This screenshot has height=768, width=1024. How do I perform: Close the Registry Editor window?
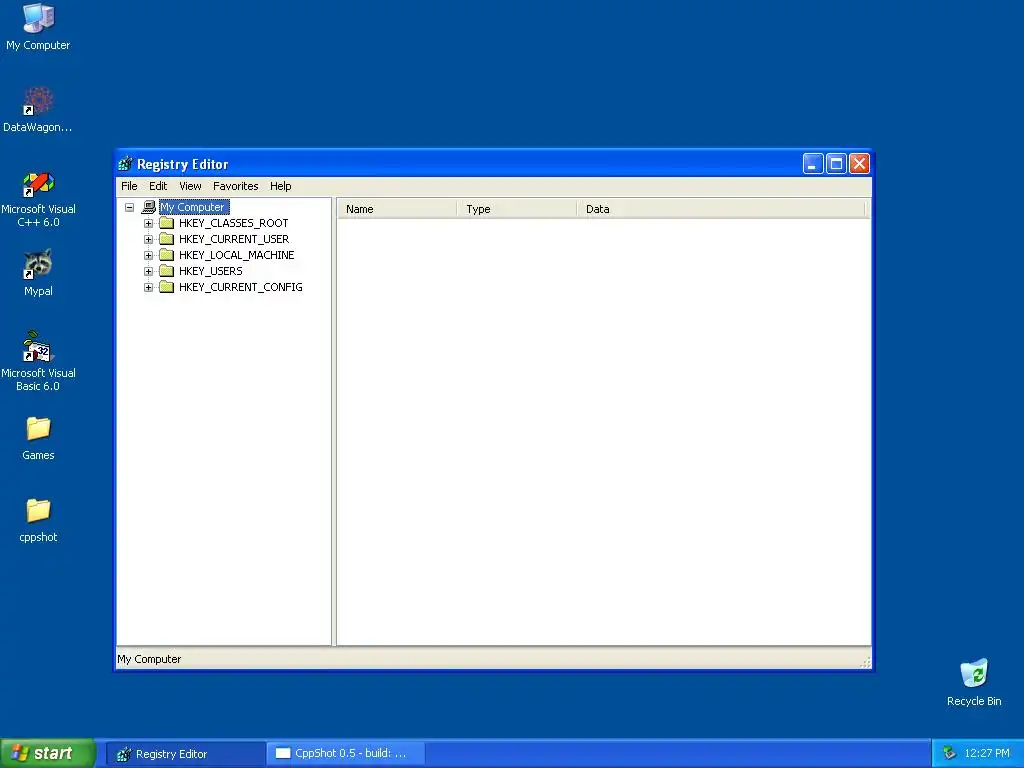point(859,163)
